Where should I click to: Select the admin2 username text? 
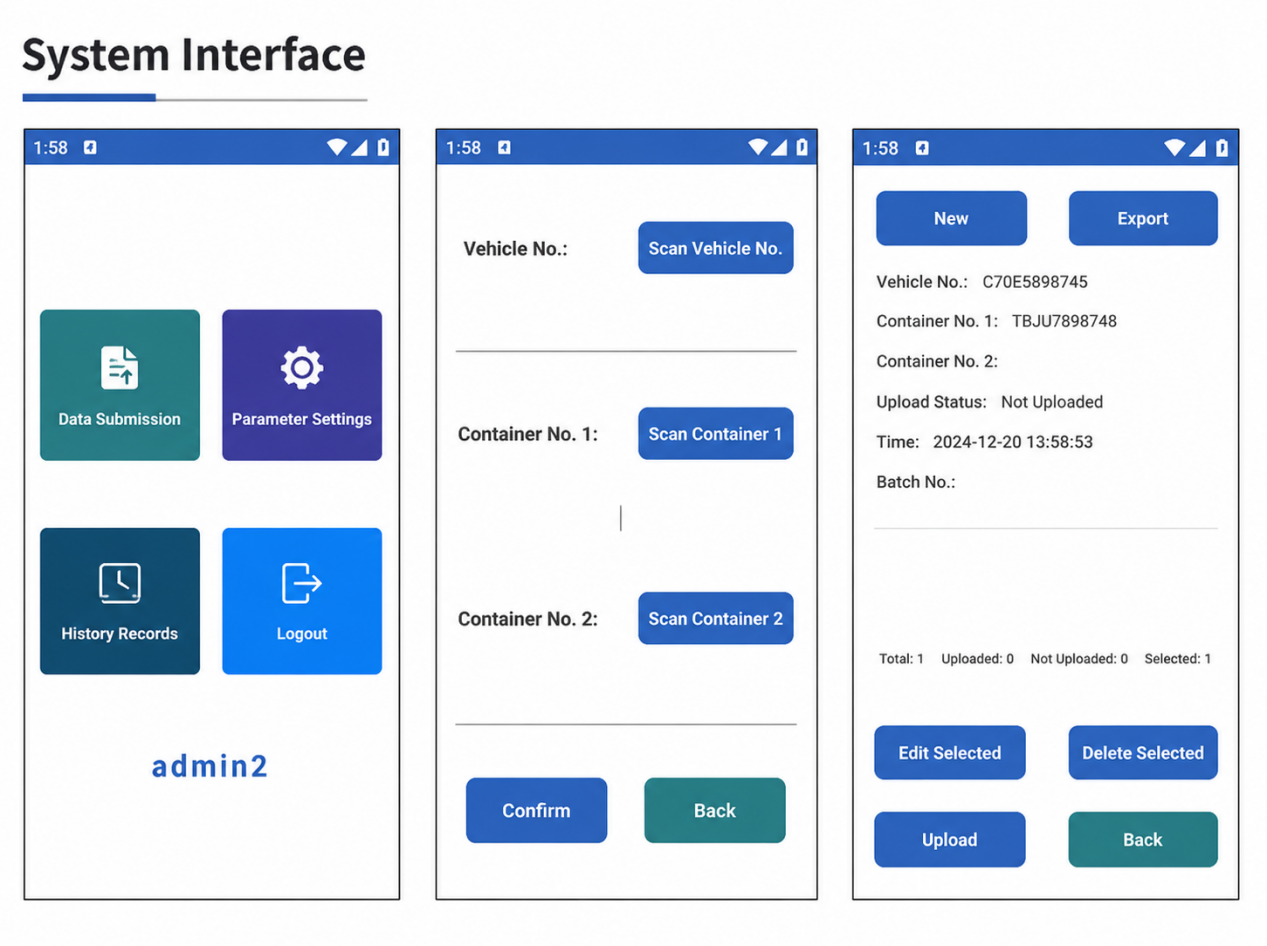coord(210,767)
